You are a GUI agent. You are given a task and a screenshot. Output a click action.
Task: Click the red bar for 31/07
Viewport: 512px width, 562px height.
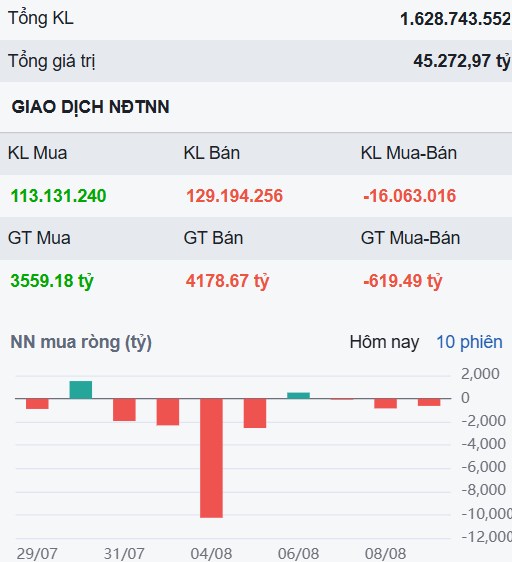coord(124,410)
